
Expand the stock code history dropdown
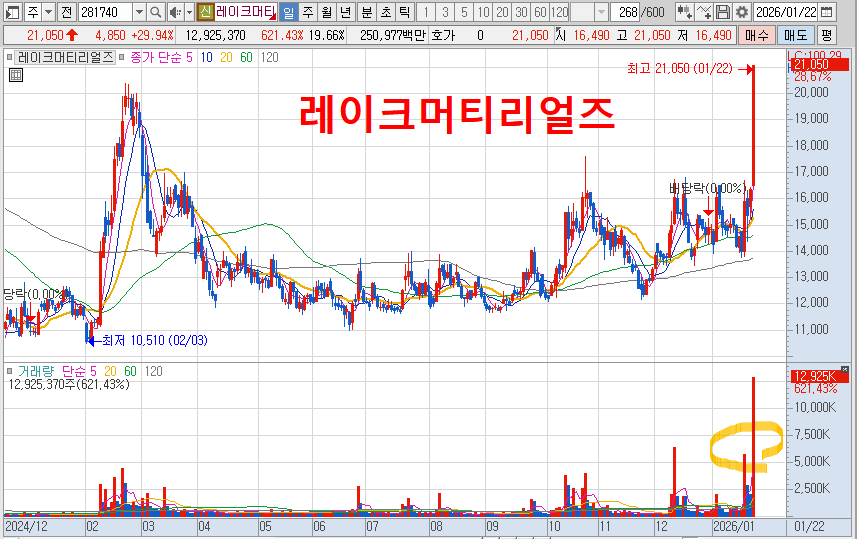click(139, 11)
